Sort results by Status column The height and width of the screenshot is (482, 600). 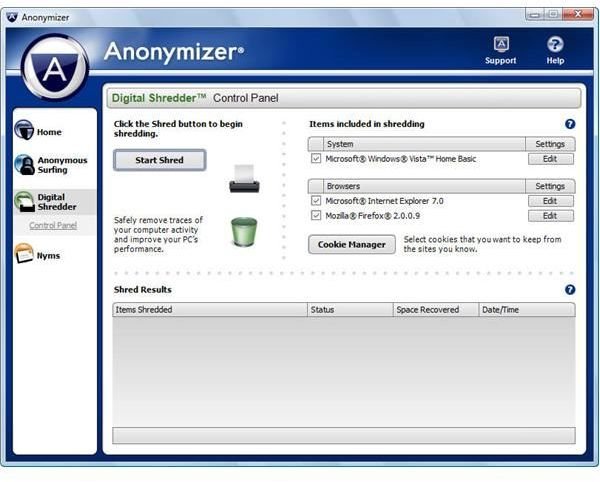[x=350, y=309]
